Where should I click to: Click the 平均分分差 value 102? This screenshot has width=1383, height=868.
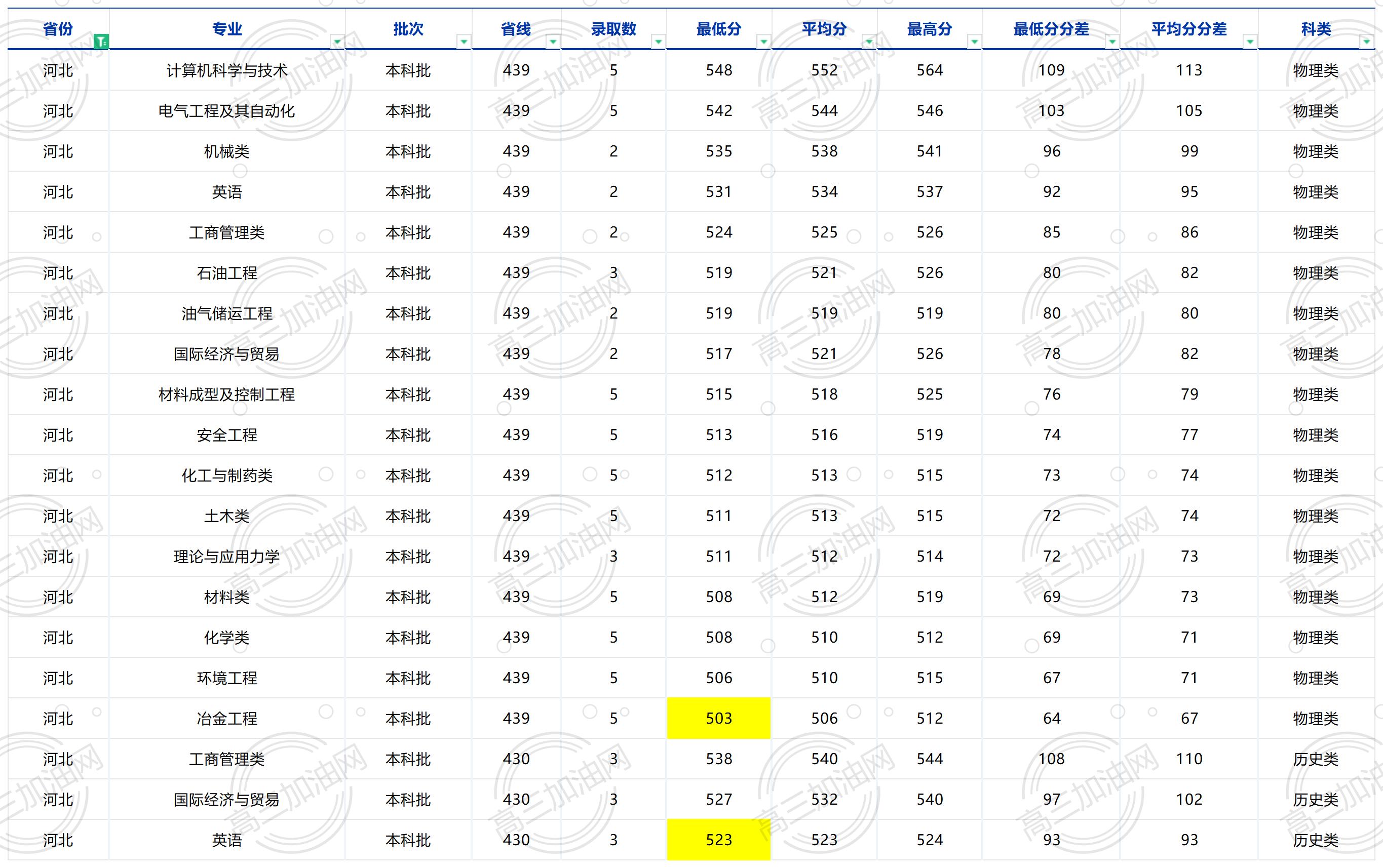(1189, 799)
